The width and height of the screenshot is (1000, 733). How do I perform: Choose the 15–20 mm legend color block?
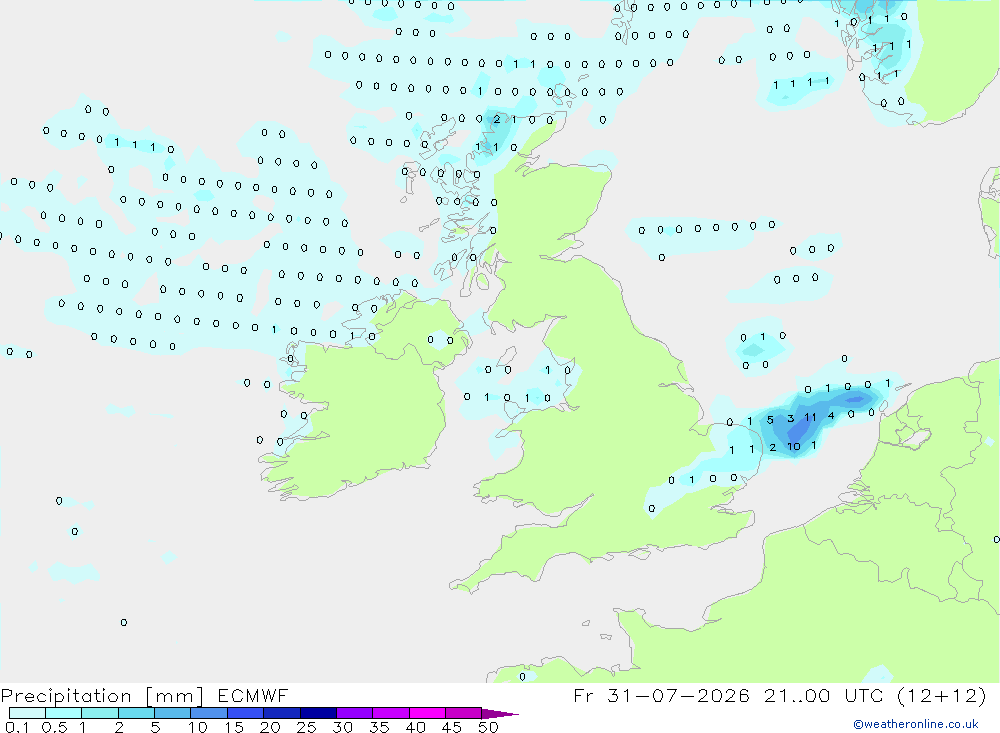[x=245, y=713]
